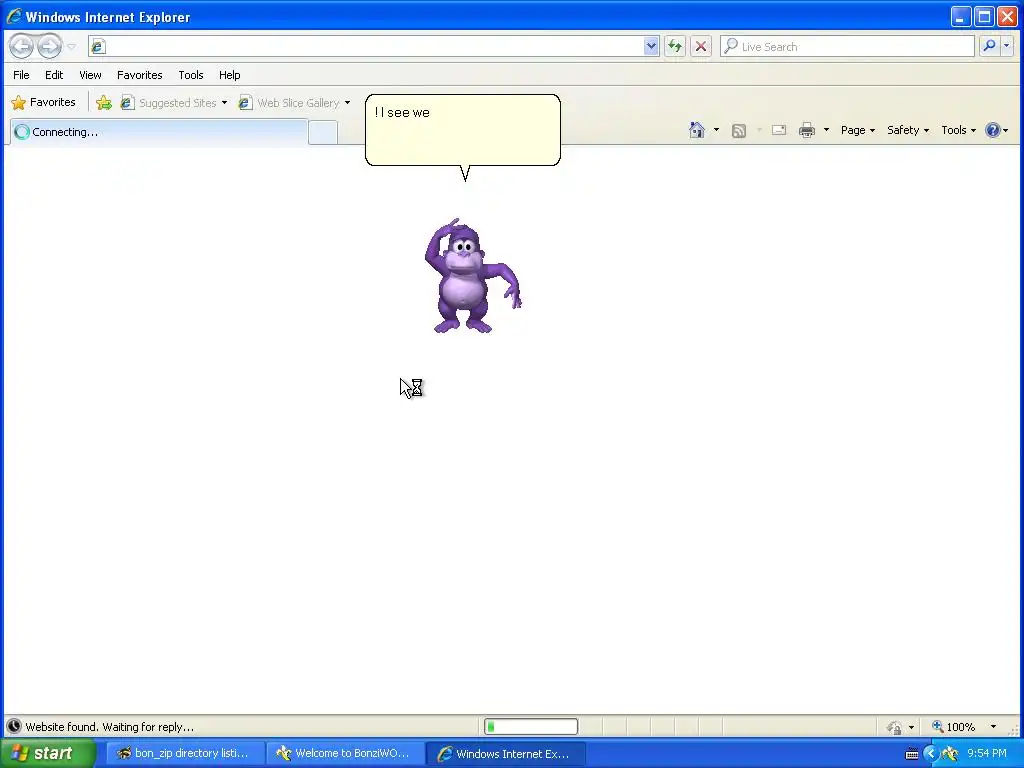Click the Internet Explorer title bar logo
This screenshot has height=768, width=1024.
(x=14, y=16)
